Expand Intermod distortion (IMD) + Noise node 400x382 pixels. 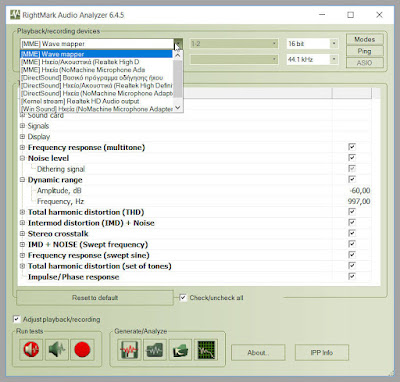(x=22, y=223)
